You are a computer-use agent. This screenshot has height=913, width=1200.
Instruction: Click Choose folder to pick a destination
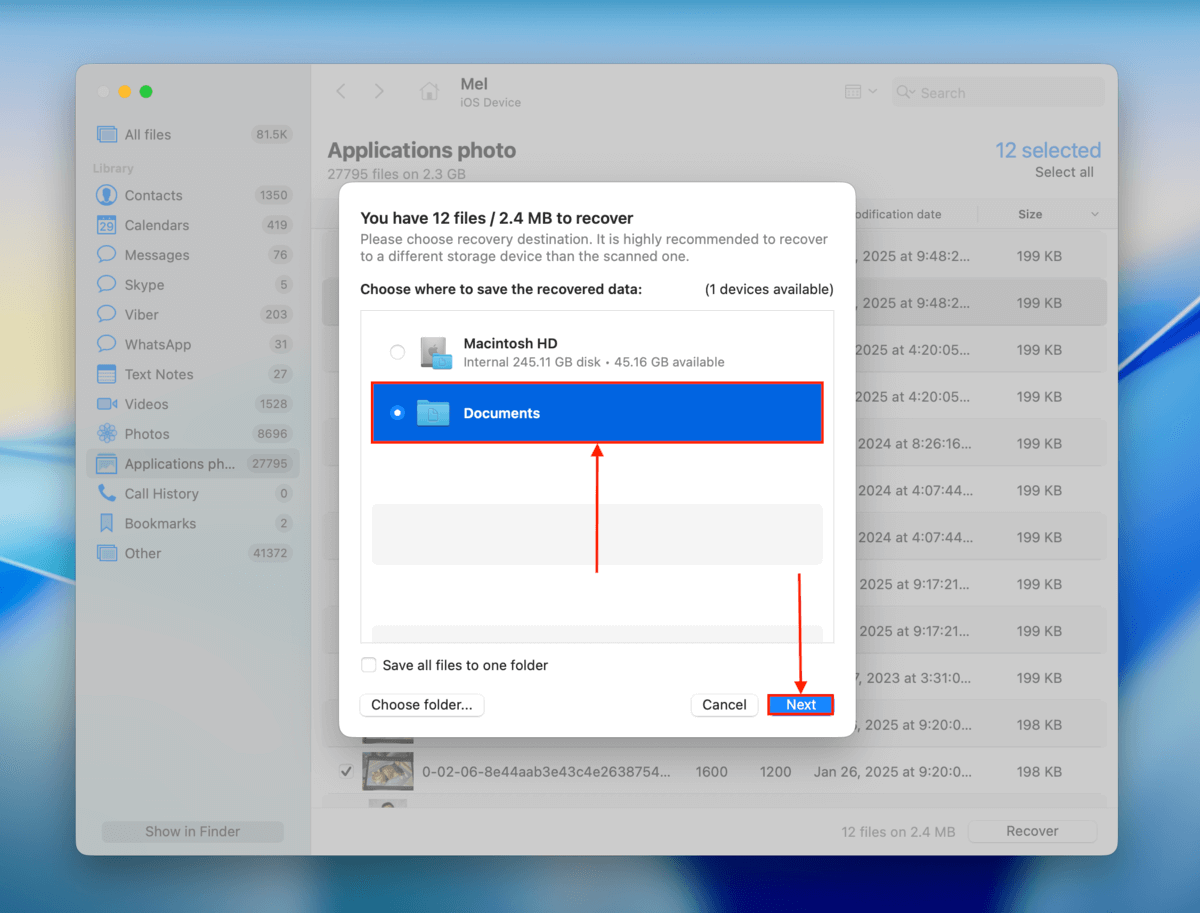click(x=421, y=704)
